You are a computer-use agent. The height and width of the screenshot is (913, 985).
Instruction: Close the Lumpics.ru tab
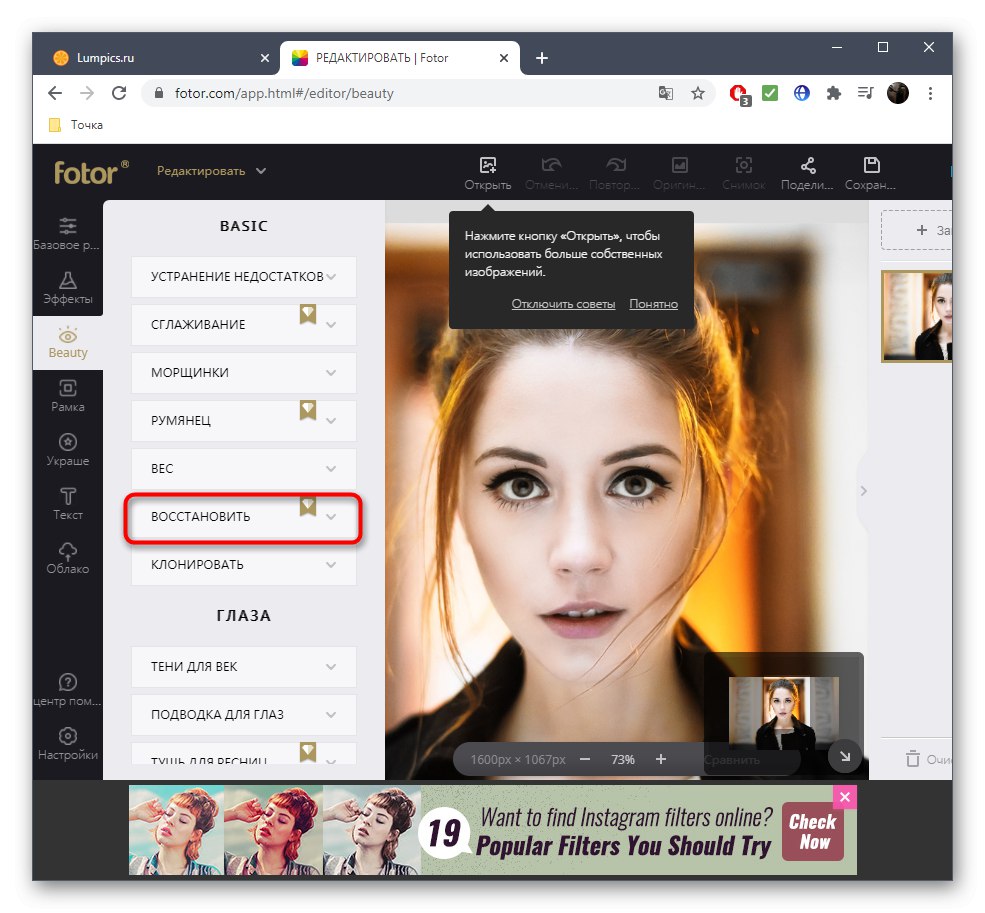[x=264, y=58]
